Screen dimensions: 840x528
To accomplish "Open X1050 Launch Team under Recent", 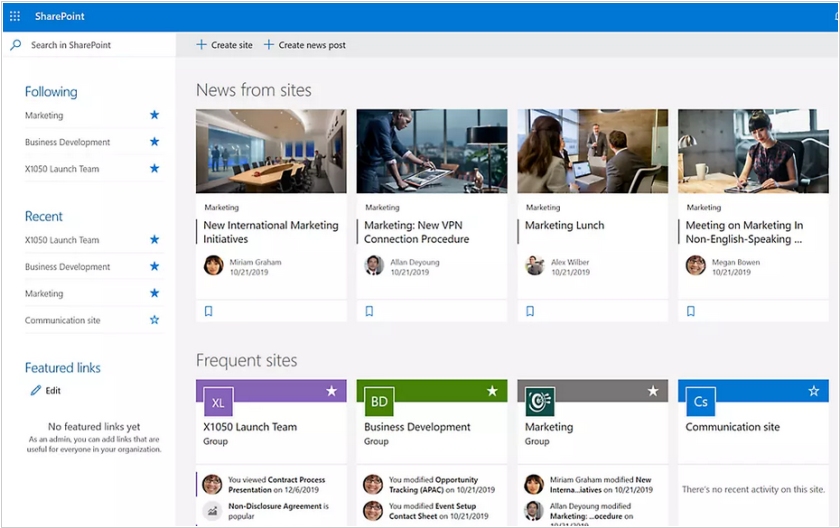I will click(62, 240).
